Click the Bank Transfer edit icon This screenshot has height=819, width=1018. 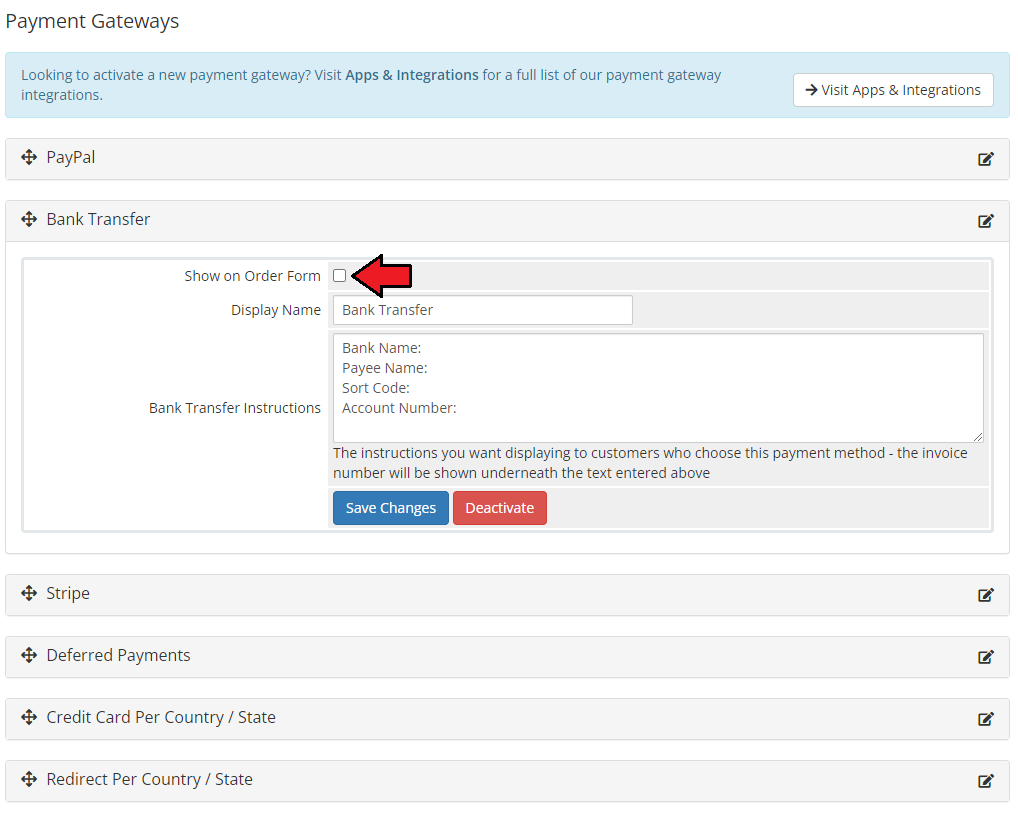coord(986,221)
